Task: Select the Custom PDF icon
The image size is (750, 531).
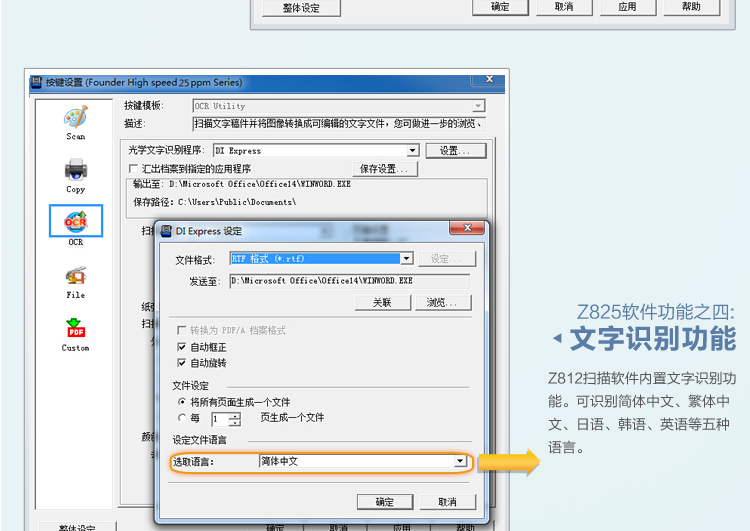Action: [x=76, y=328]
